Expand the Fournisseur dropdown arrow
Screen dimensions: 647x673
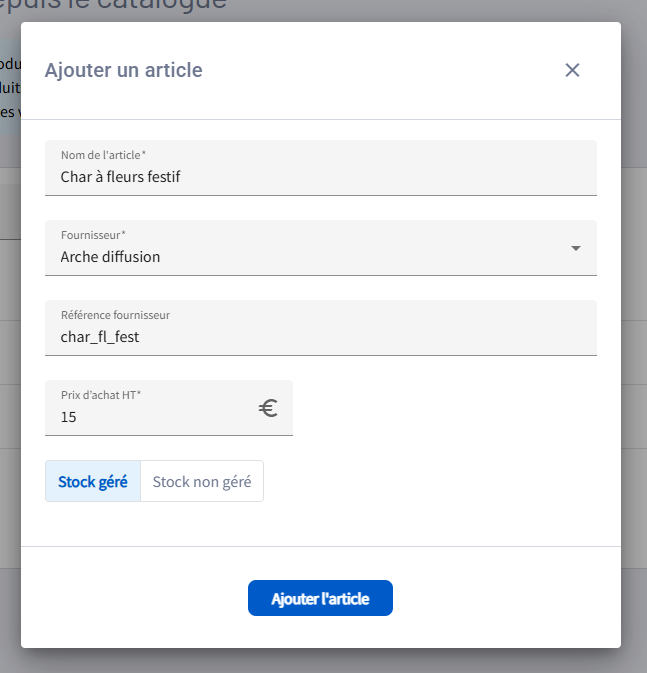coord(575,248)
